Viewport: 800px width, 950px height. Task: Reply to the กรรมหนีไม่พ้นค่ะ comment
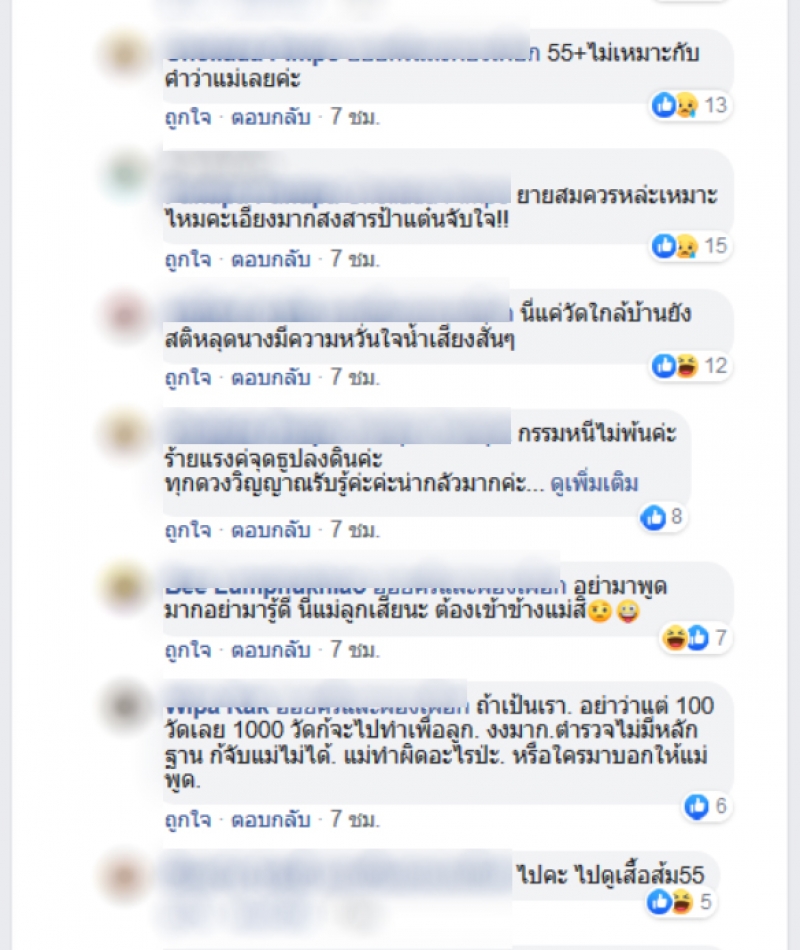tap(271, 530)
